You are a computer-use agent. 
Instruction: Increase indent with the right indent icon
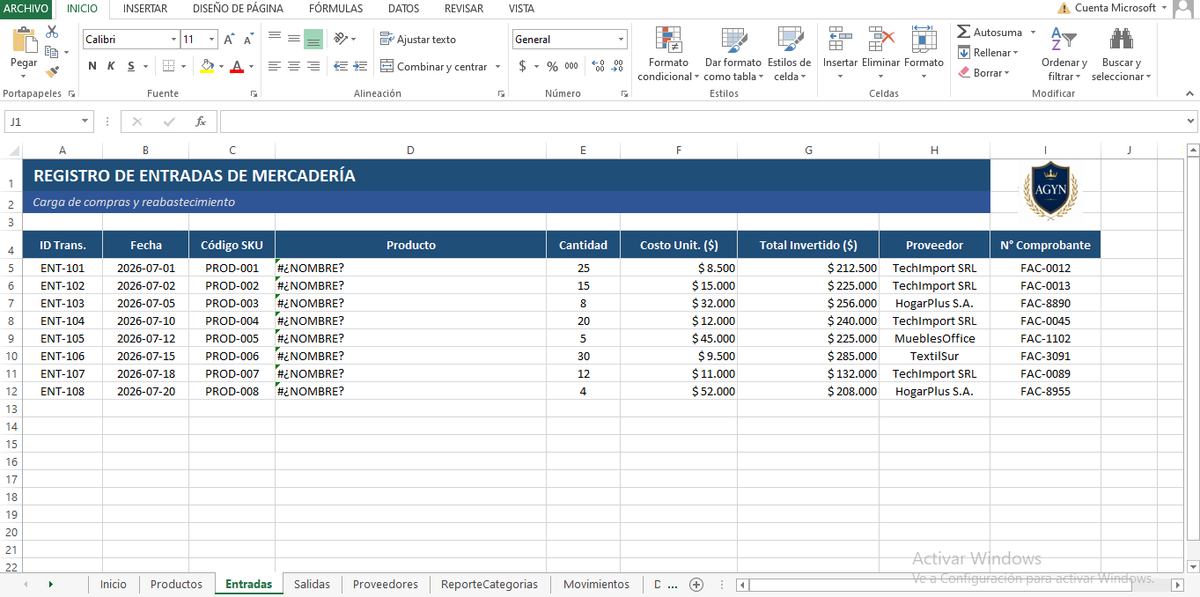click(360, 67)
